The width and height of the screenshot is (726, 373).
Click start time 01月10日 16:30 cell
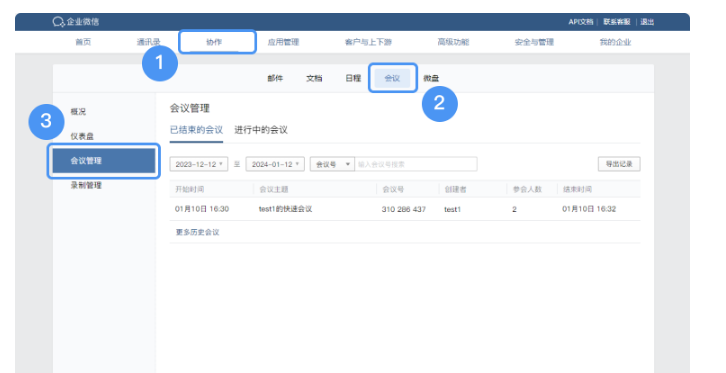(202, 209)
